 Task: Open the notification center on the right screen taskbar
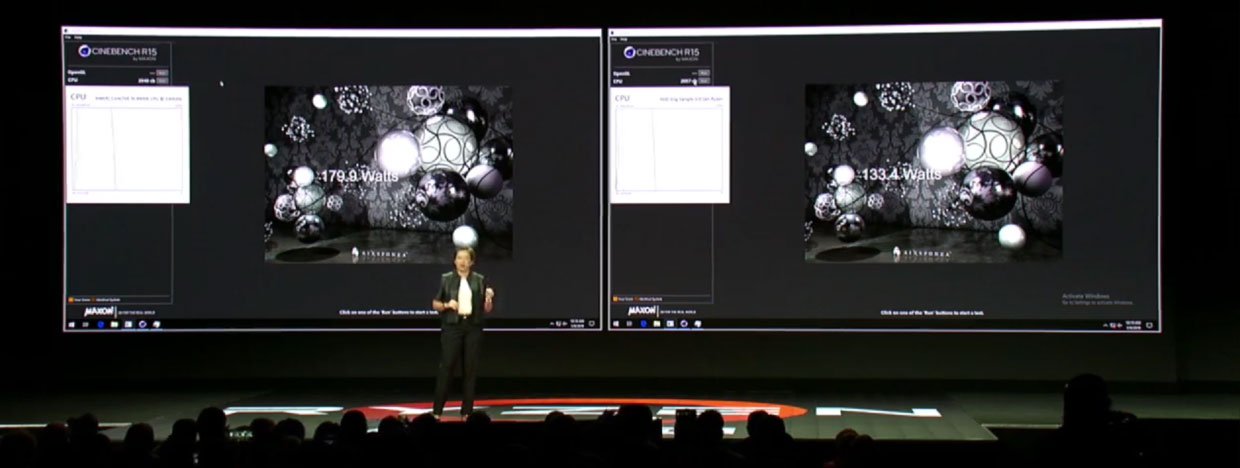[1149, 325]
